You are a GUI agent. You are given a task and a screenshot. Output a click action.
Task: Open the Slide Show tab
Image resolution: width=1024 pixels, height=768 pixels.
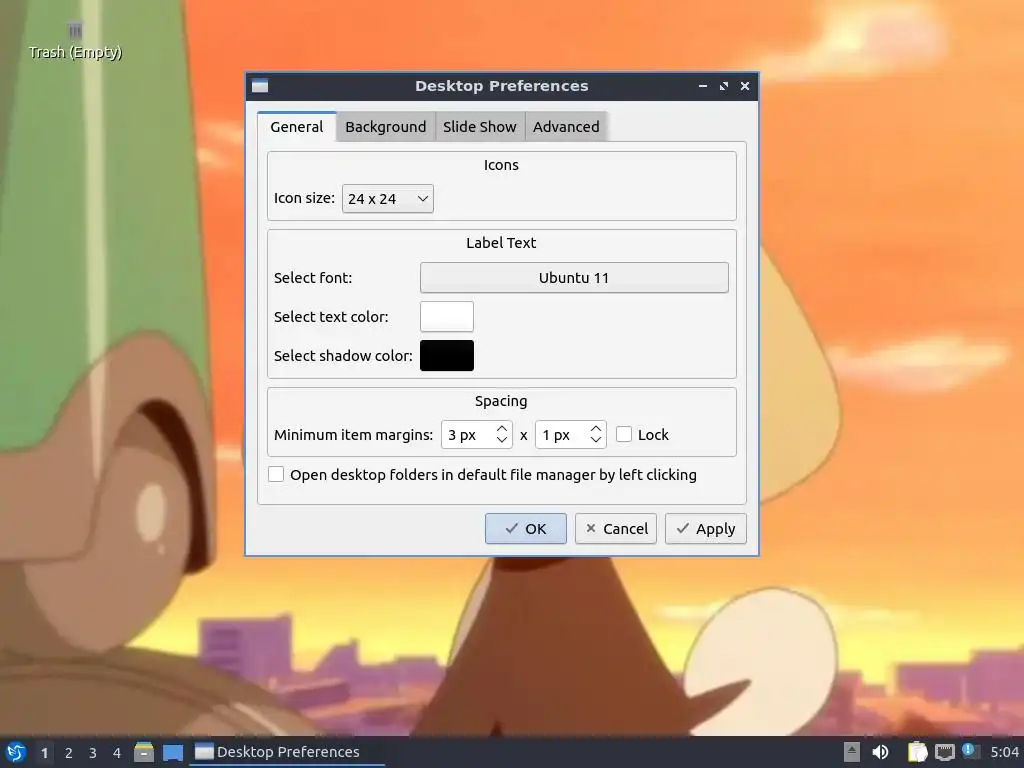click(479, 127)
